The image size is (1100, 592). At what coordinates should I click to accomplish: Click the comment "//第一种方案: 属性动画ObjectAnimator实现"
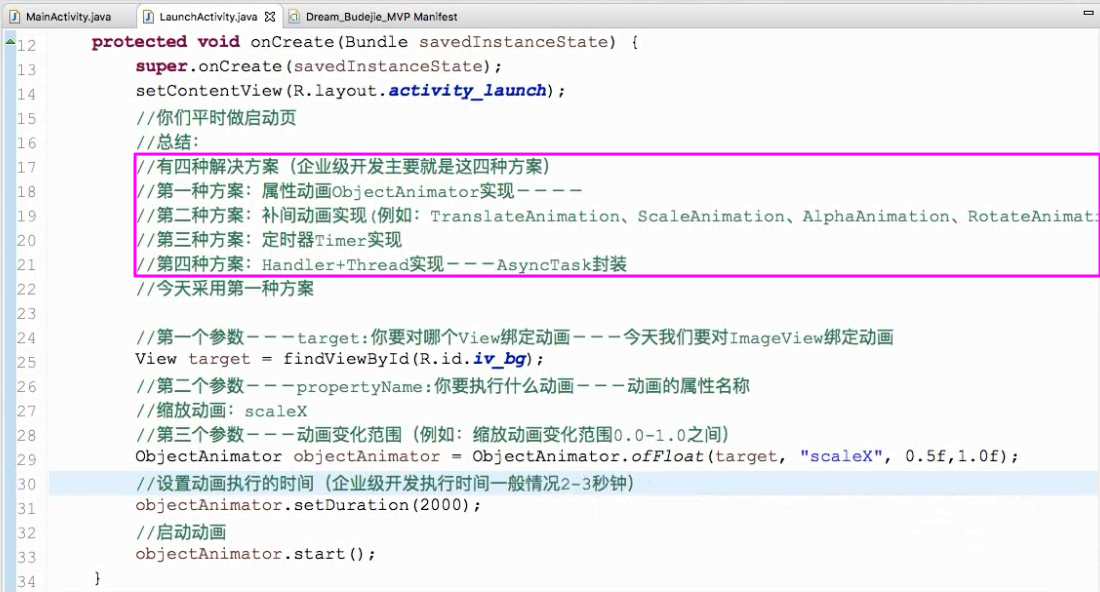[359, 191]
